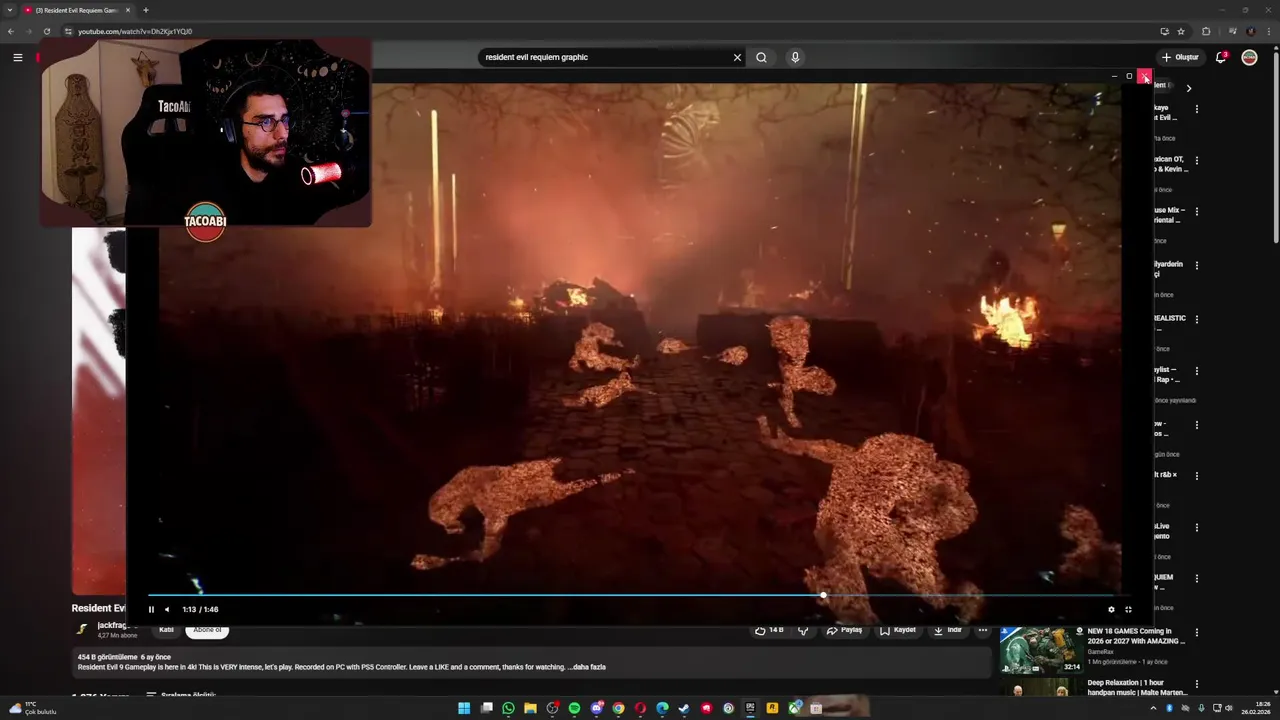Clear the YouTube search box text

tap(737, 57)
